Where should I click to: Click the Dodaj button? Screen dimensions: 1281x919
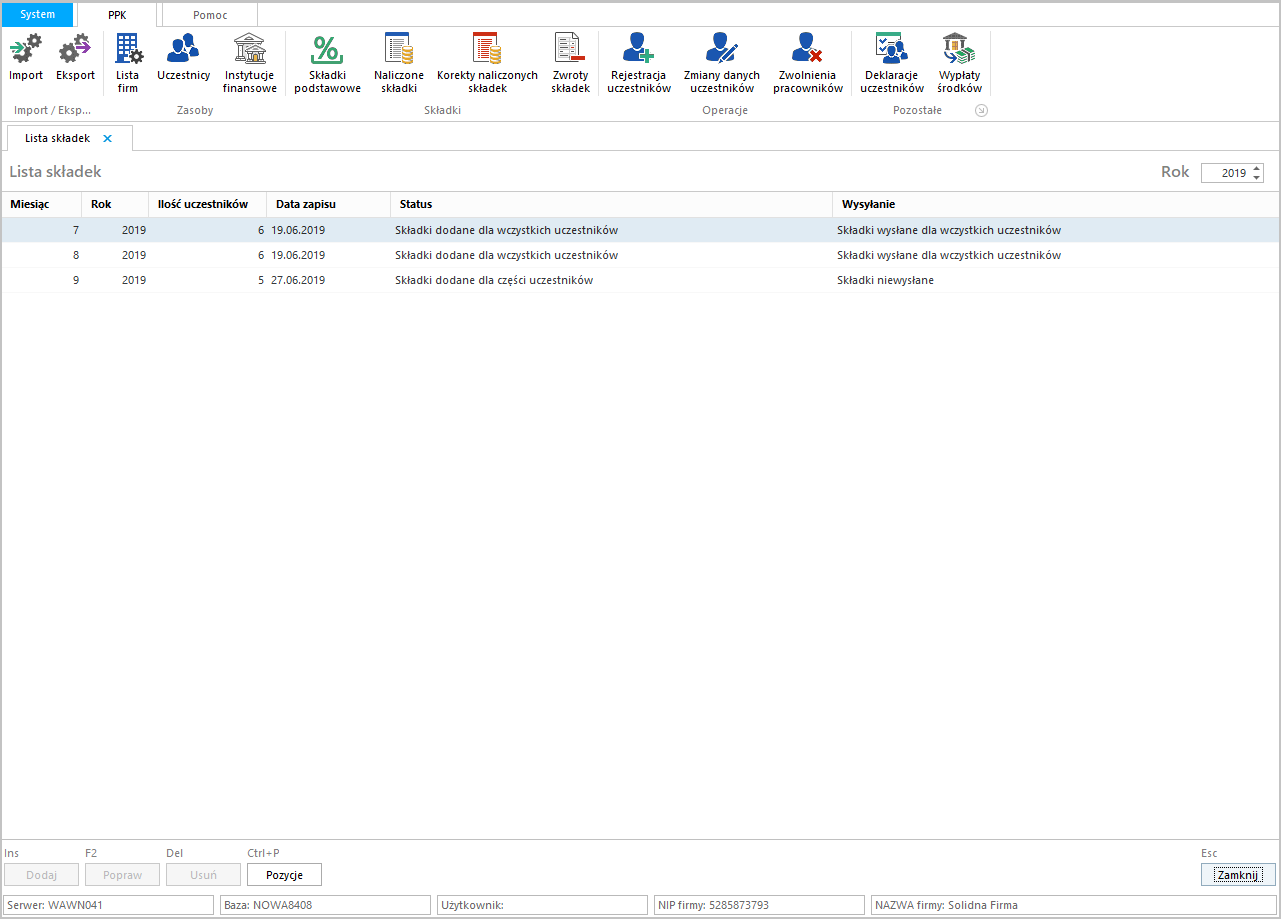(x=41, y=875)
